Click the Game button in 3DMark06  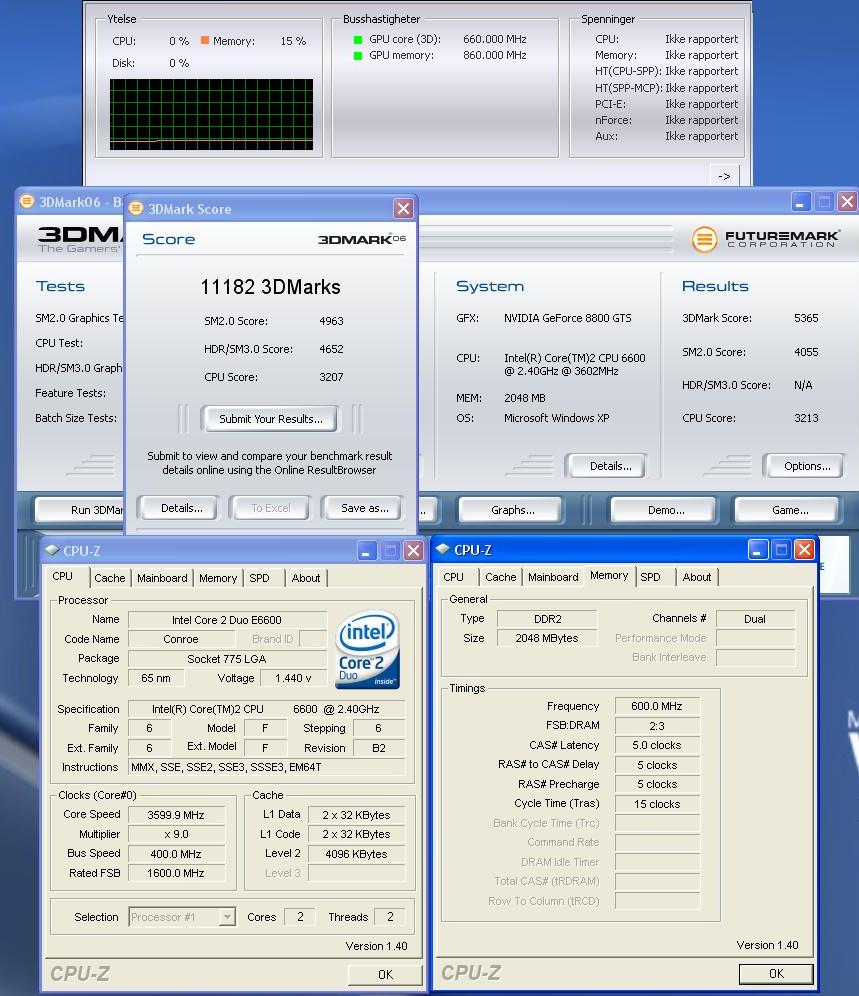pos(788,509)
